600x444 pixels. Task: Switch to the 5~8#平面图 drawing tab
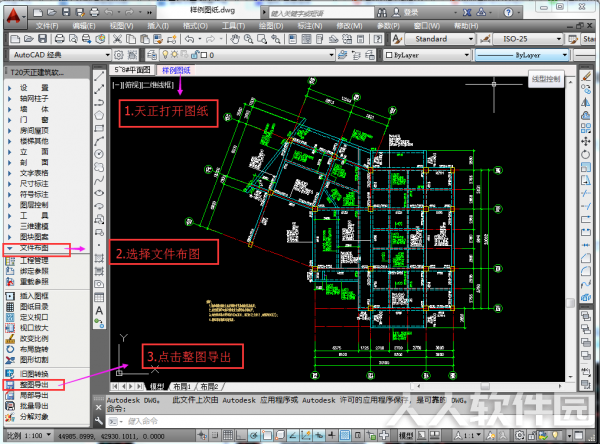tap(132, 70)
